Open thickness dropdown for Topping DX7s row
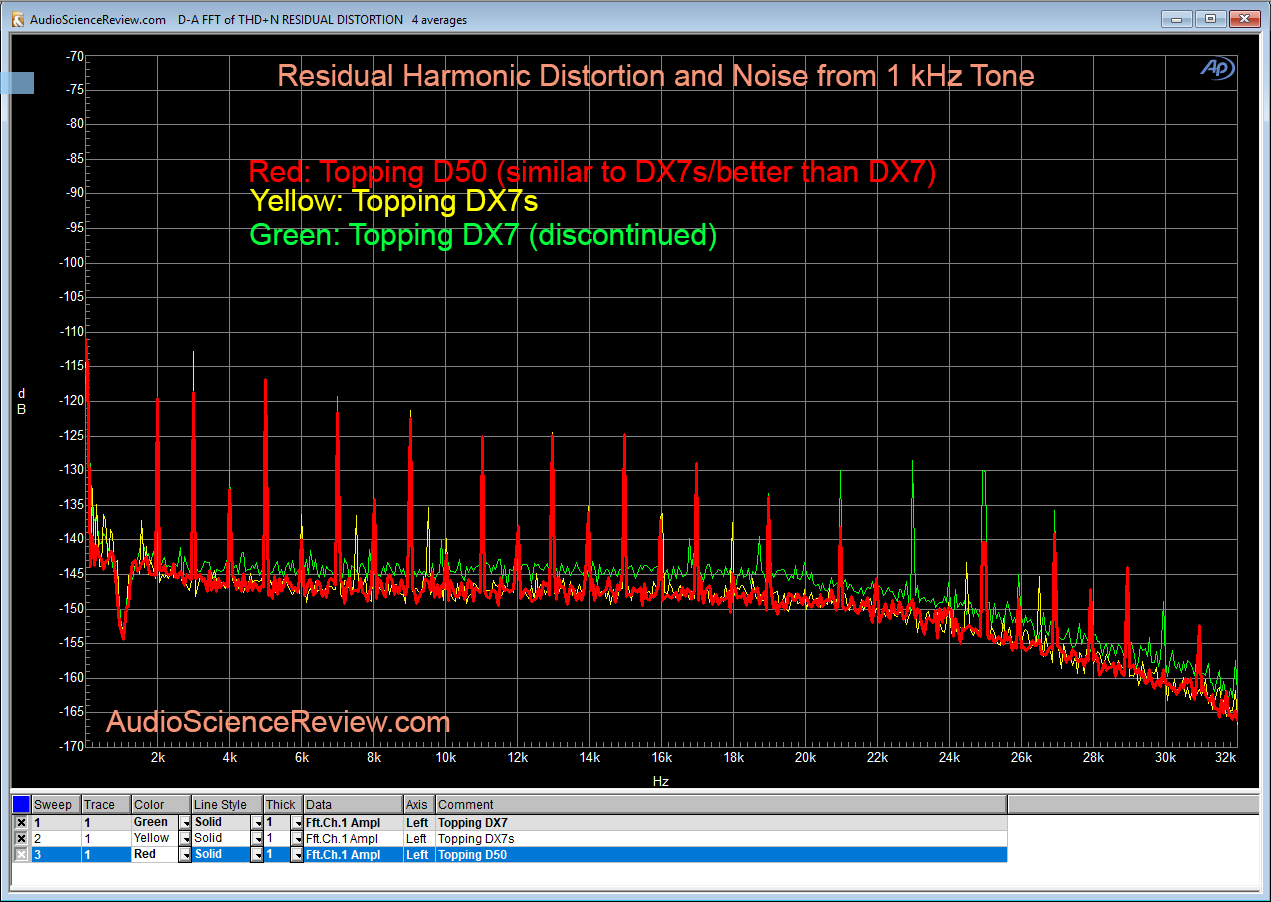The width and height of the screenshot is (1271, 902). coord(297,838)
